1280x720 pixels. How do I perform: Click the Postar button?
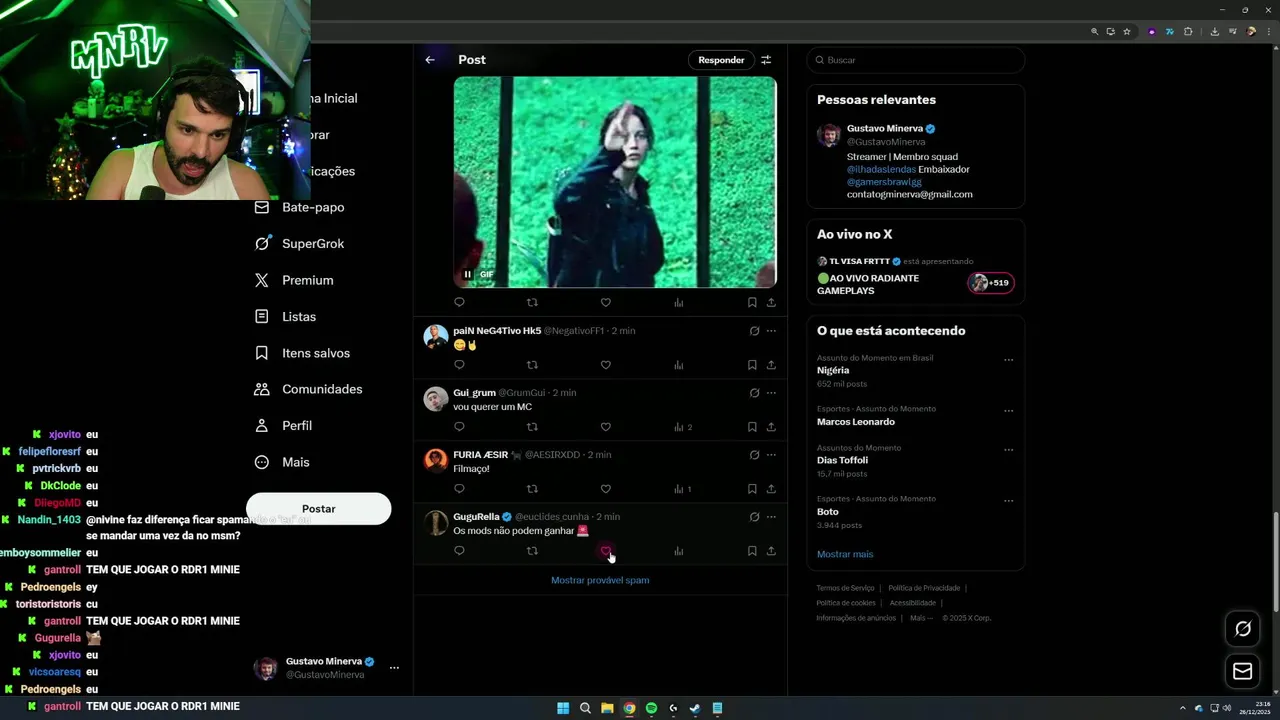point(318,509)
